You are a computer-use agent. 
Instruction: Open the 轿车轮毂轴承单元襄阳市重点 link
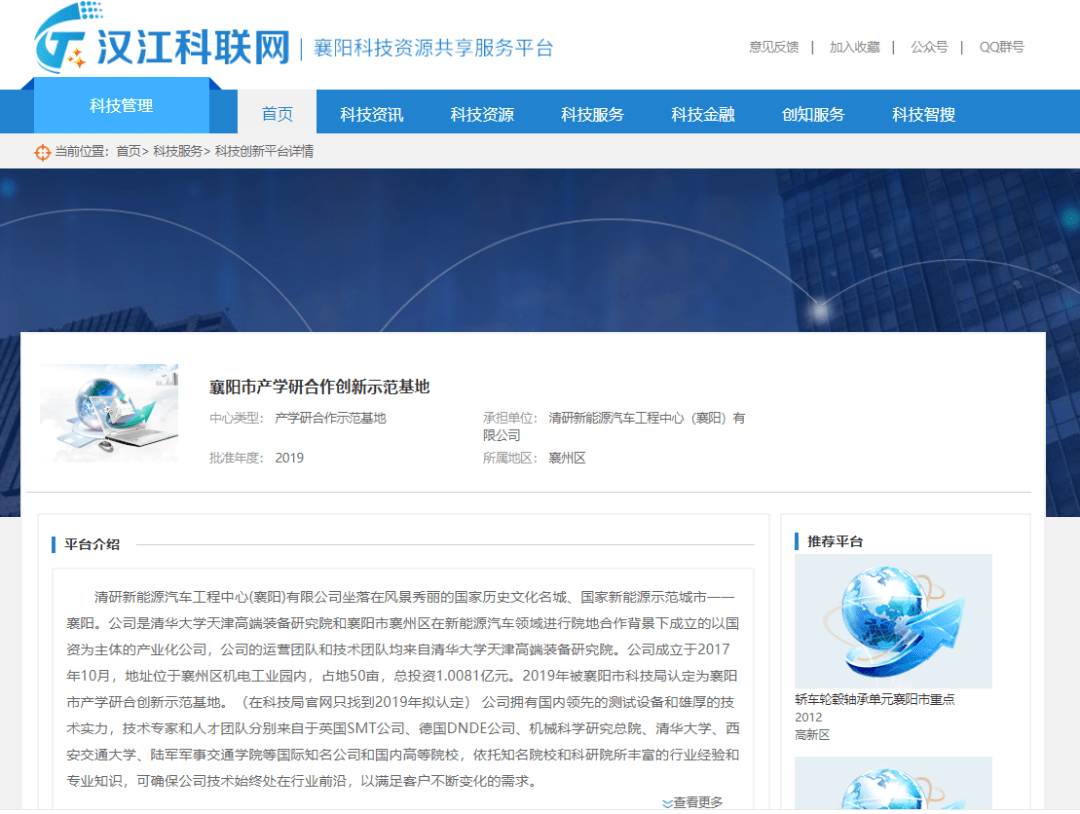[875, 699]
